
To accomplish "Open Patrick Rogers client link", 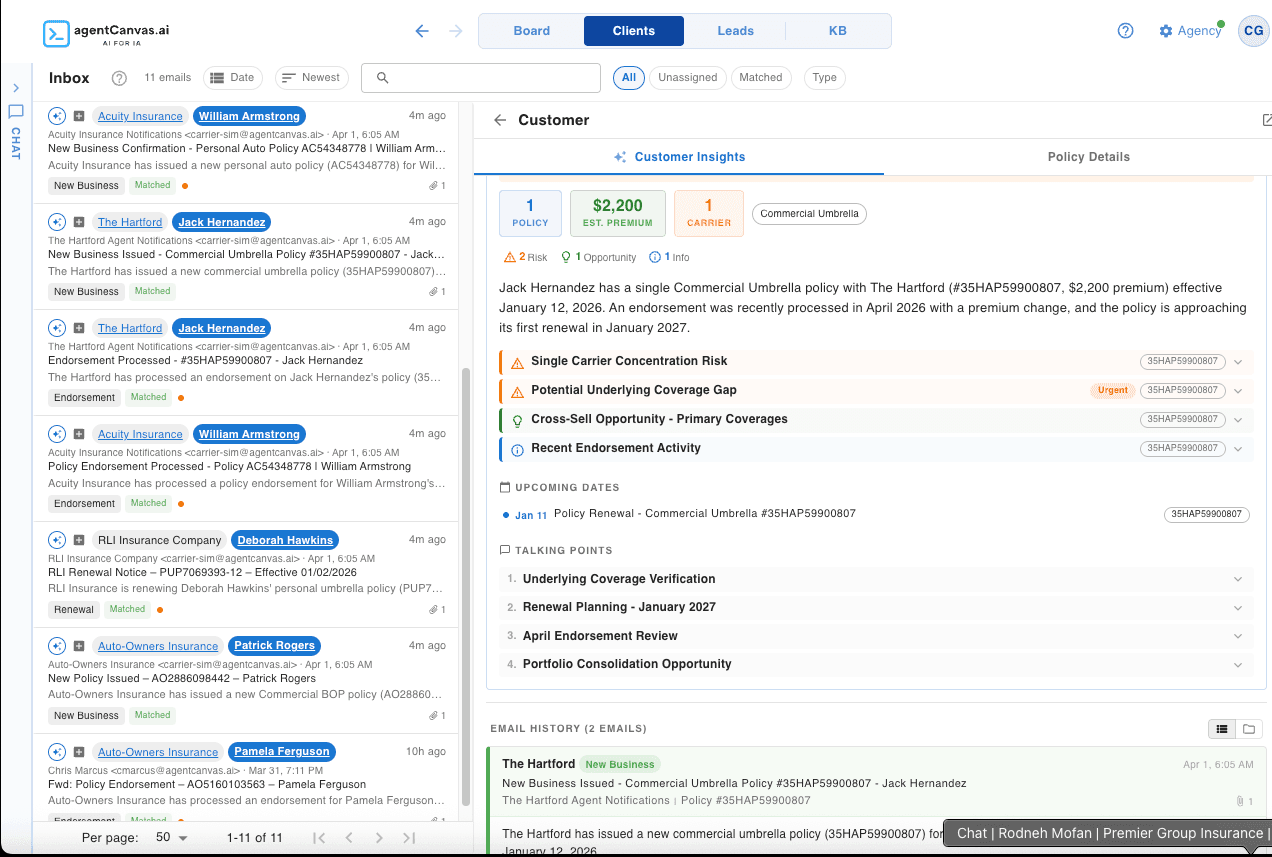I will point(274,646).
